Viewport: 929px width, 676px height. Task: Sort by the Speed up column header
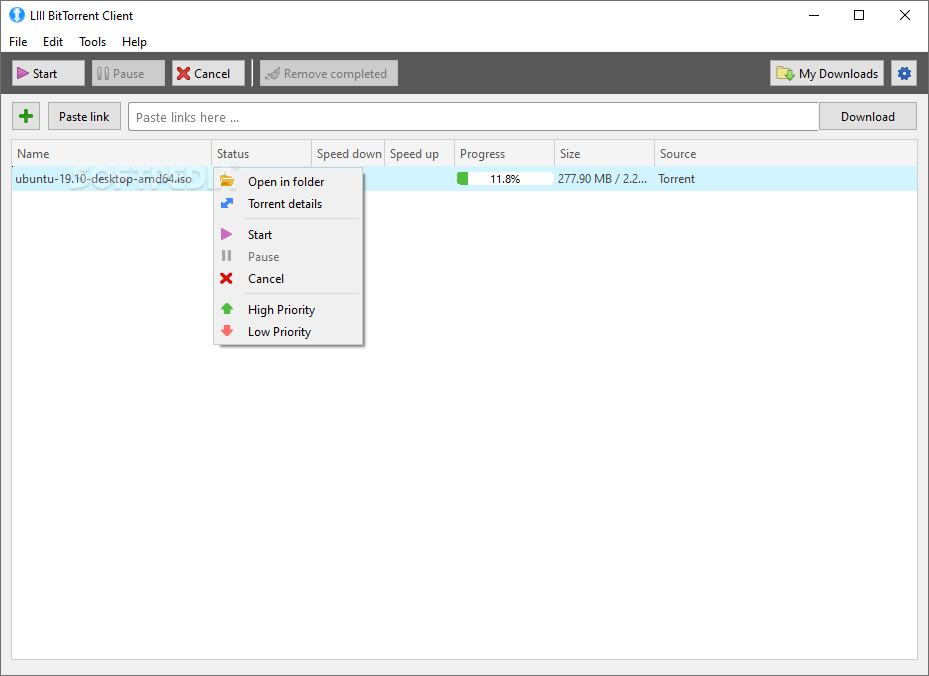click(419, 153)
